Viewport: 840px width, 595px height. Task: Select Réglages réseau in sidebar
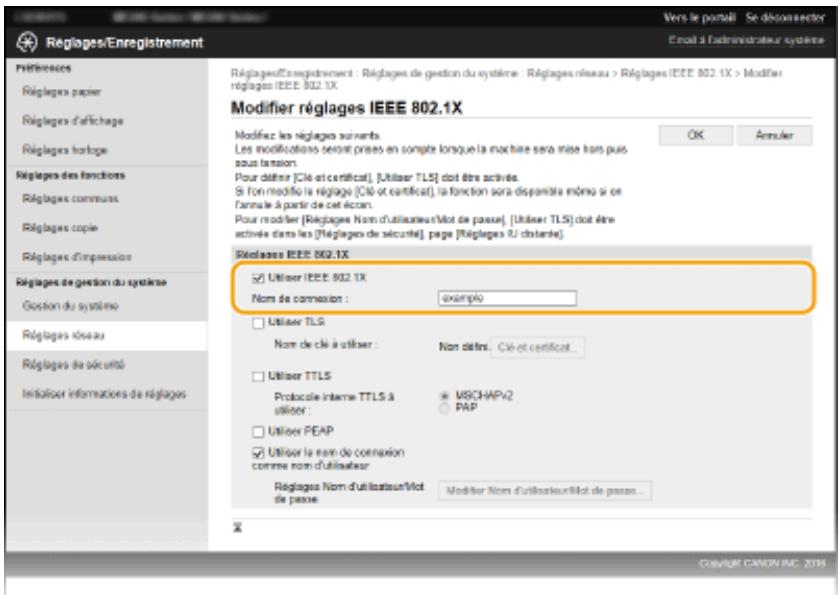click(107, 335)
